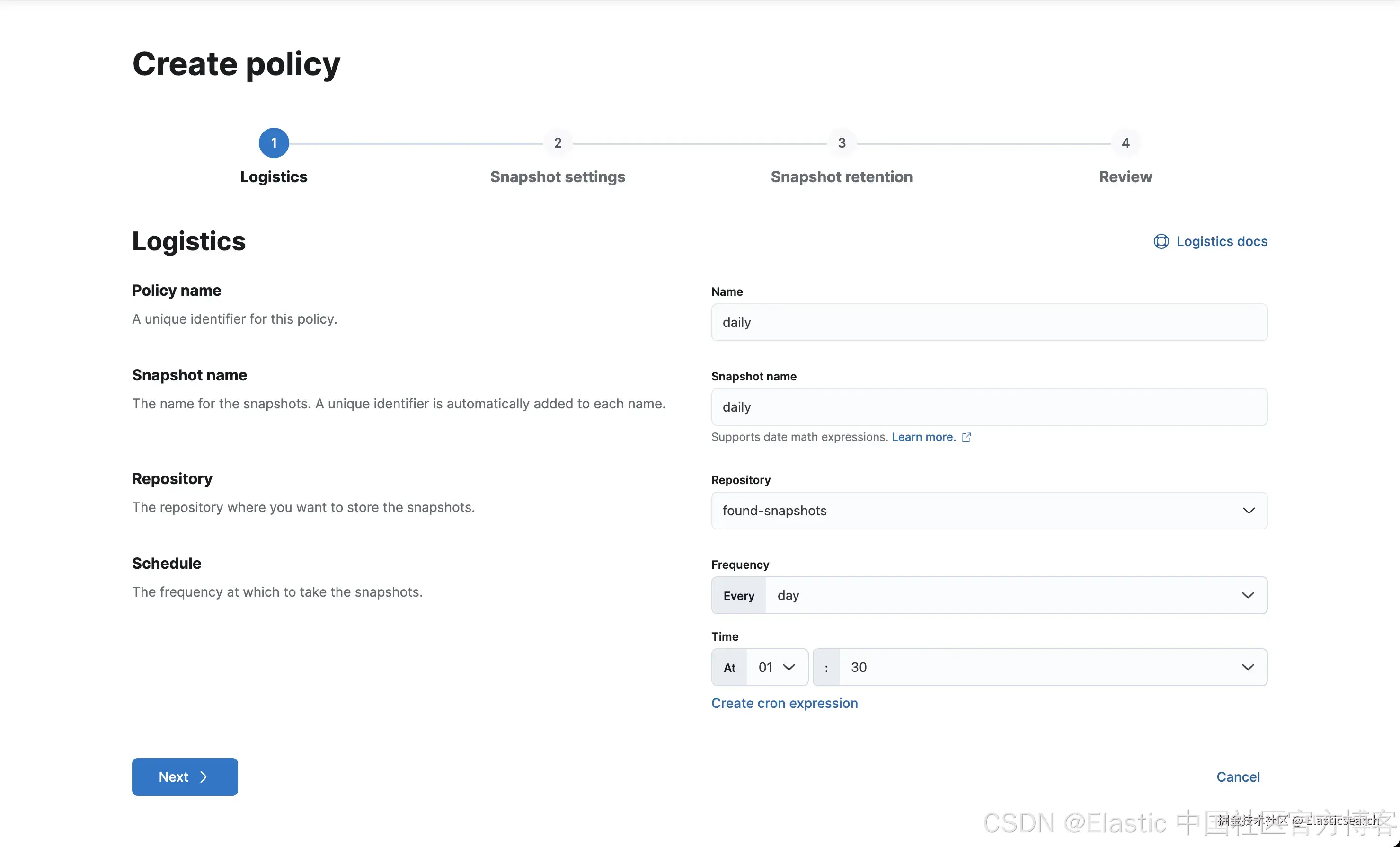The width and height of the screenshot is (1400, 847).
Task: Click the Cancel link
Action: 1238,776
